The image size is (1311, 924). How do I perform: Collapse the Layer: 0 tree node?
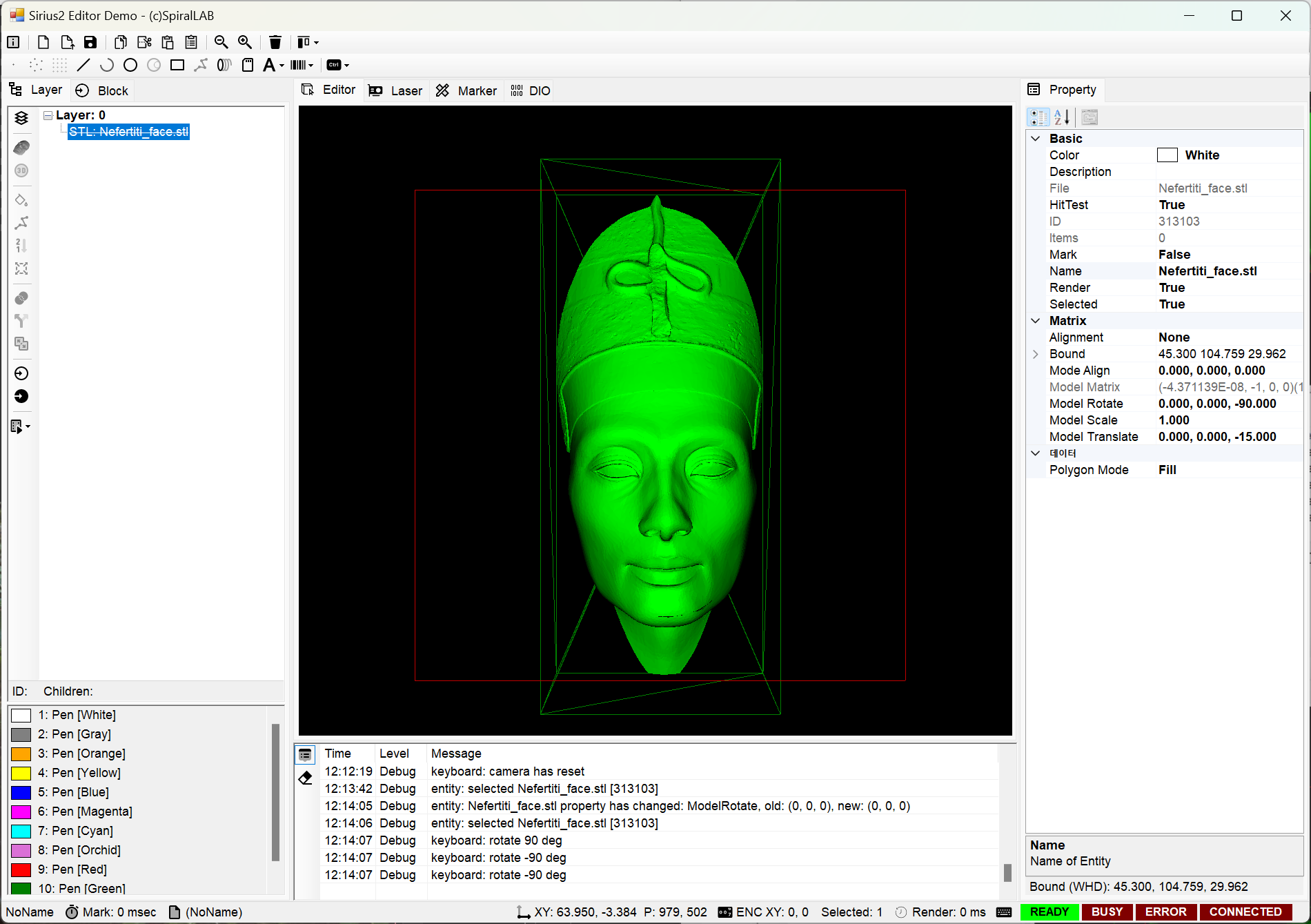(48, 115)
